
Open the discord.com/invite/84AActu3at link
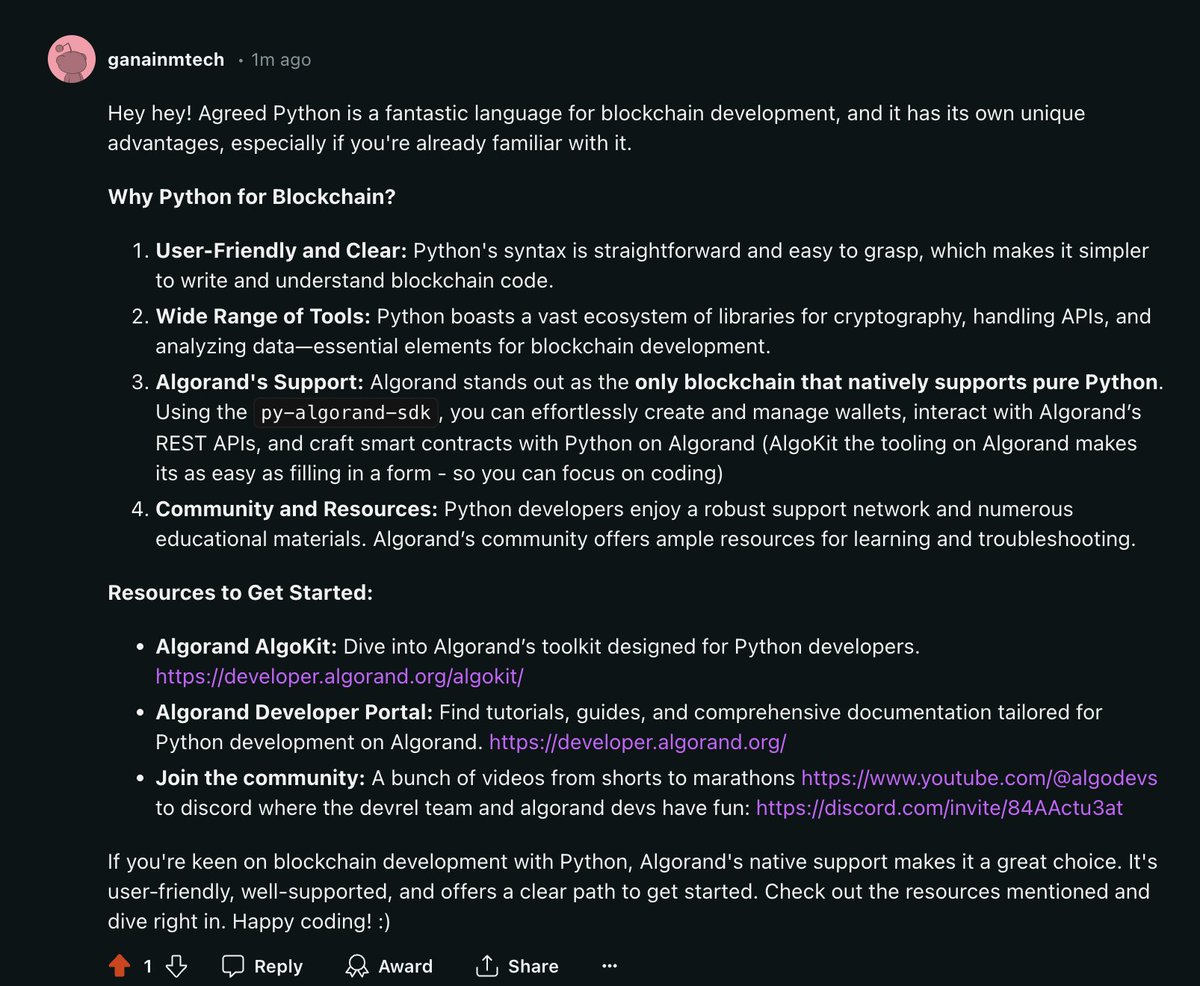click(x=939, y=808)
